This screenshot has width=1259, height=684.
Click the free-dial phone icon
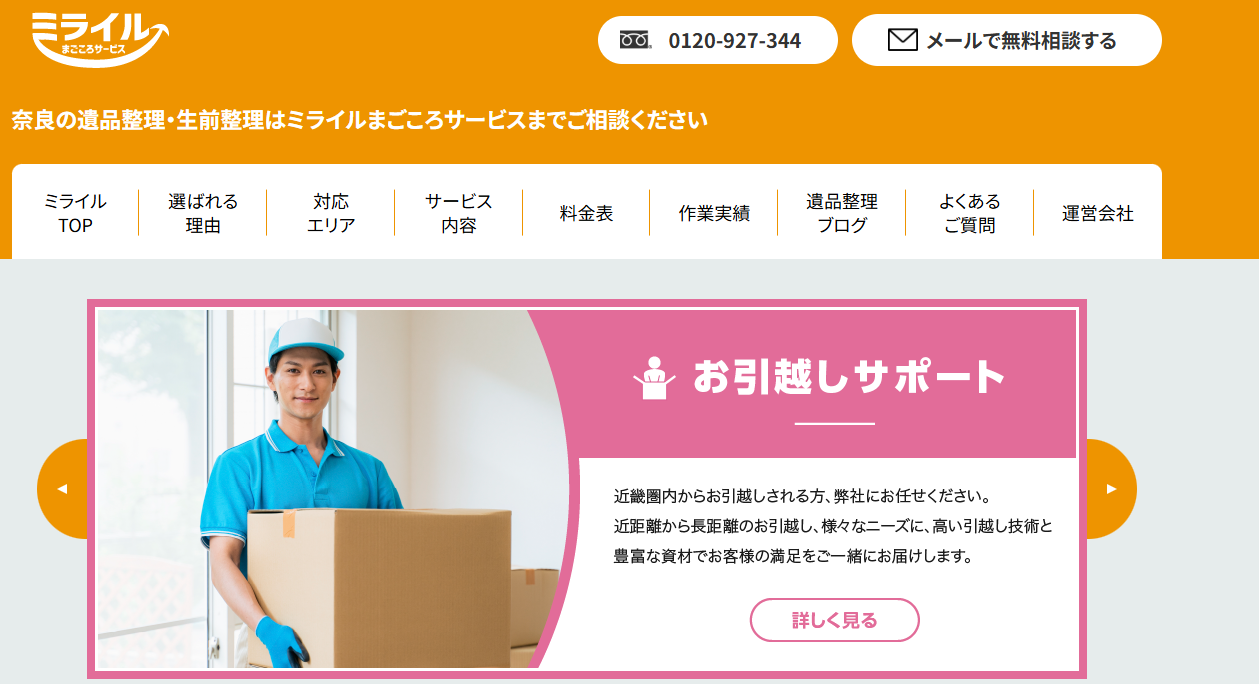(x=635, y=40)
